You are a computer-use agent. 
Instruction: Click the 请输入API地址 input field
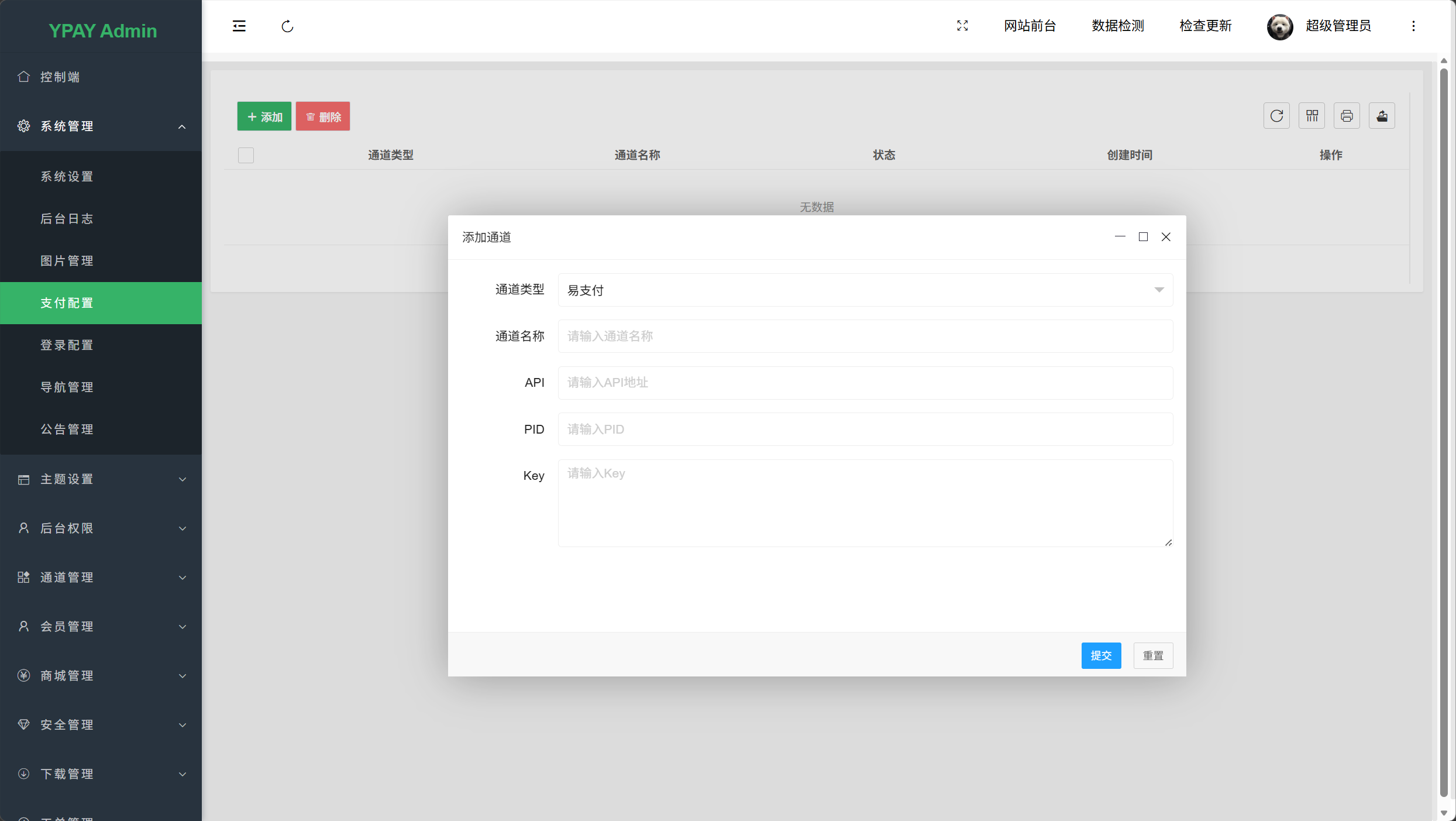coord(865,383)
